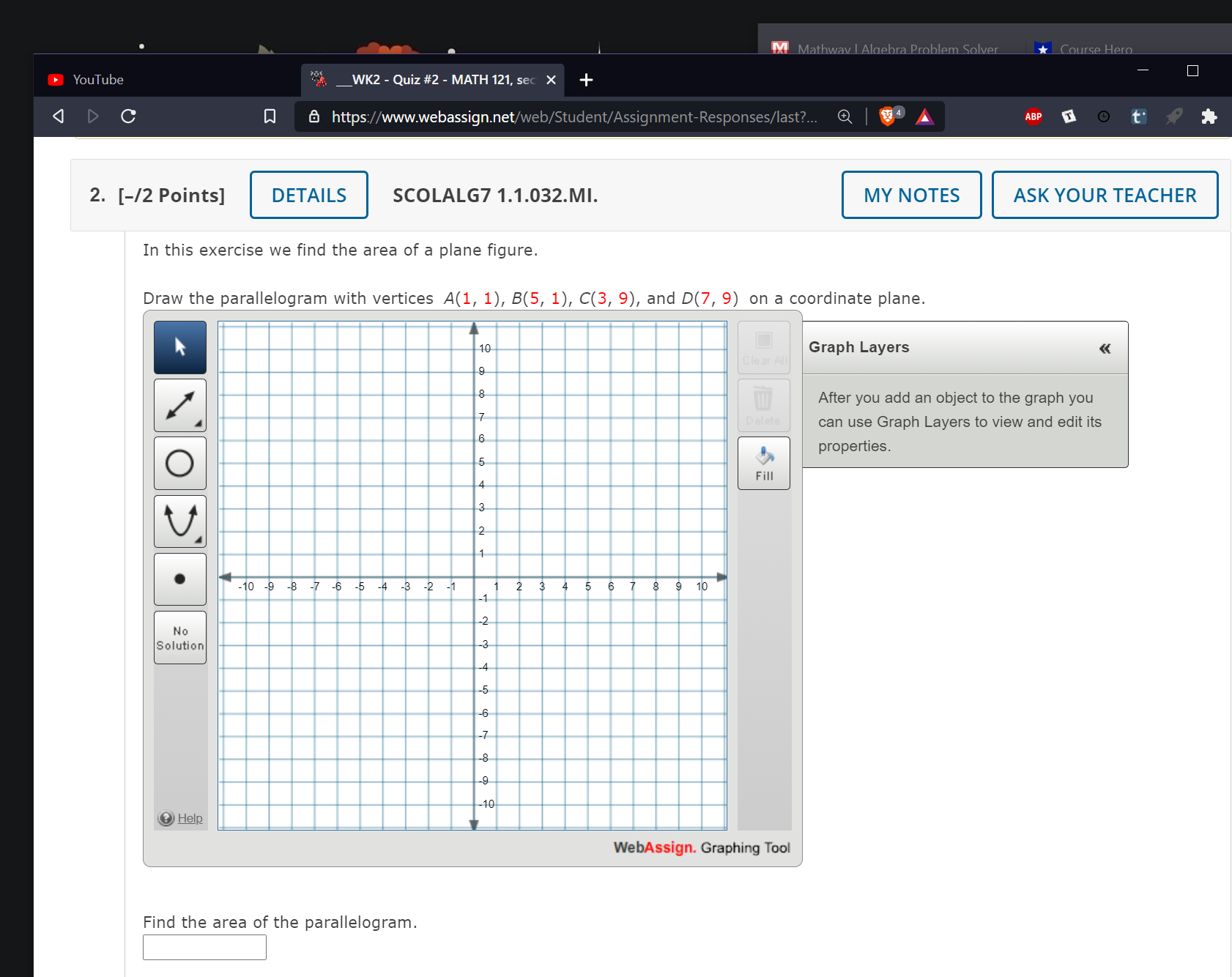Open the DETAILS button for question 2

[x=309, y=195]
